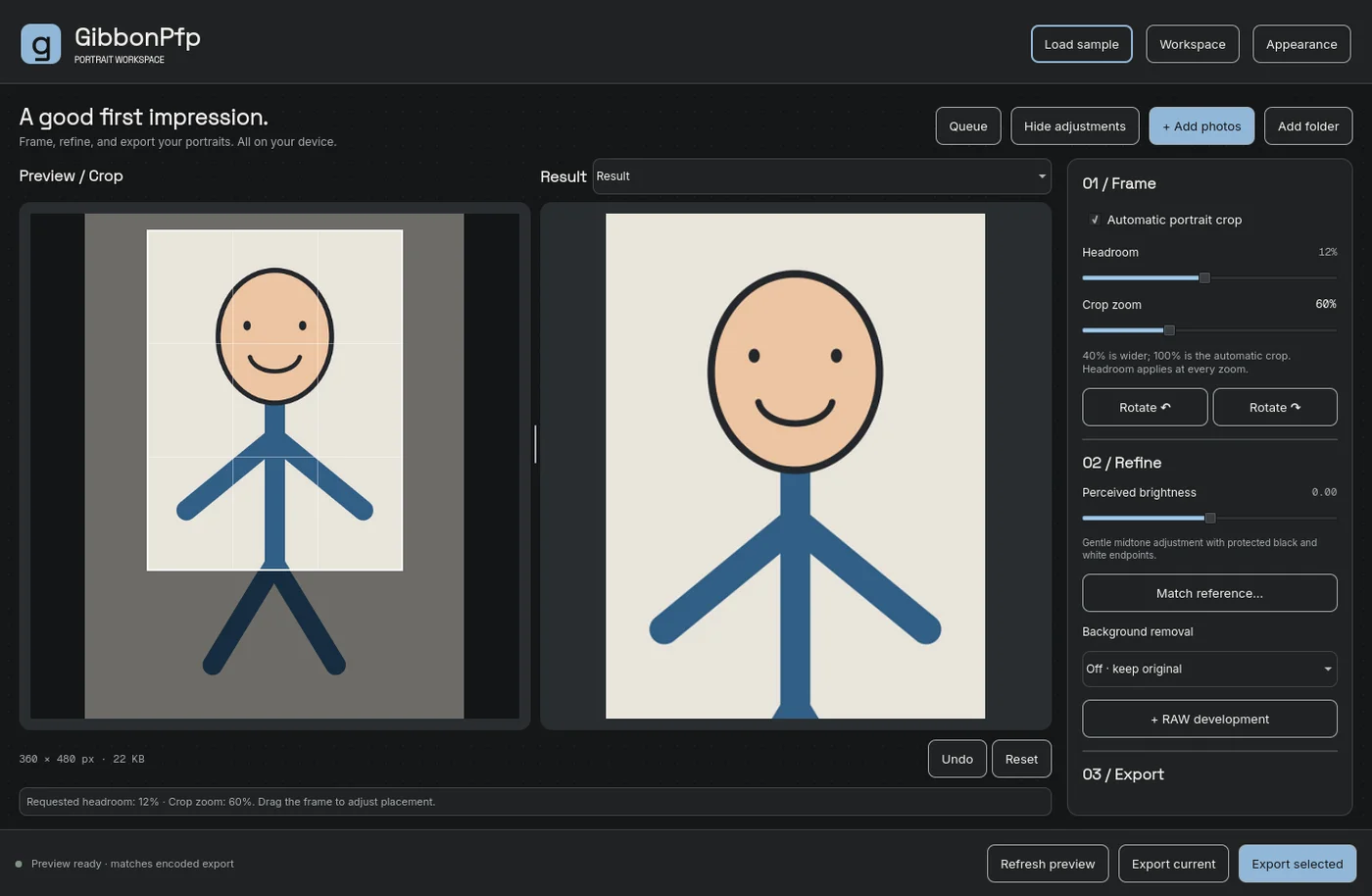
Task: Set the Perceived brightness slider
Action: pos(1209,518)
